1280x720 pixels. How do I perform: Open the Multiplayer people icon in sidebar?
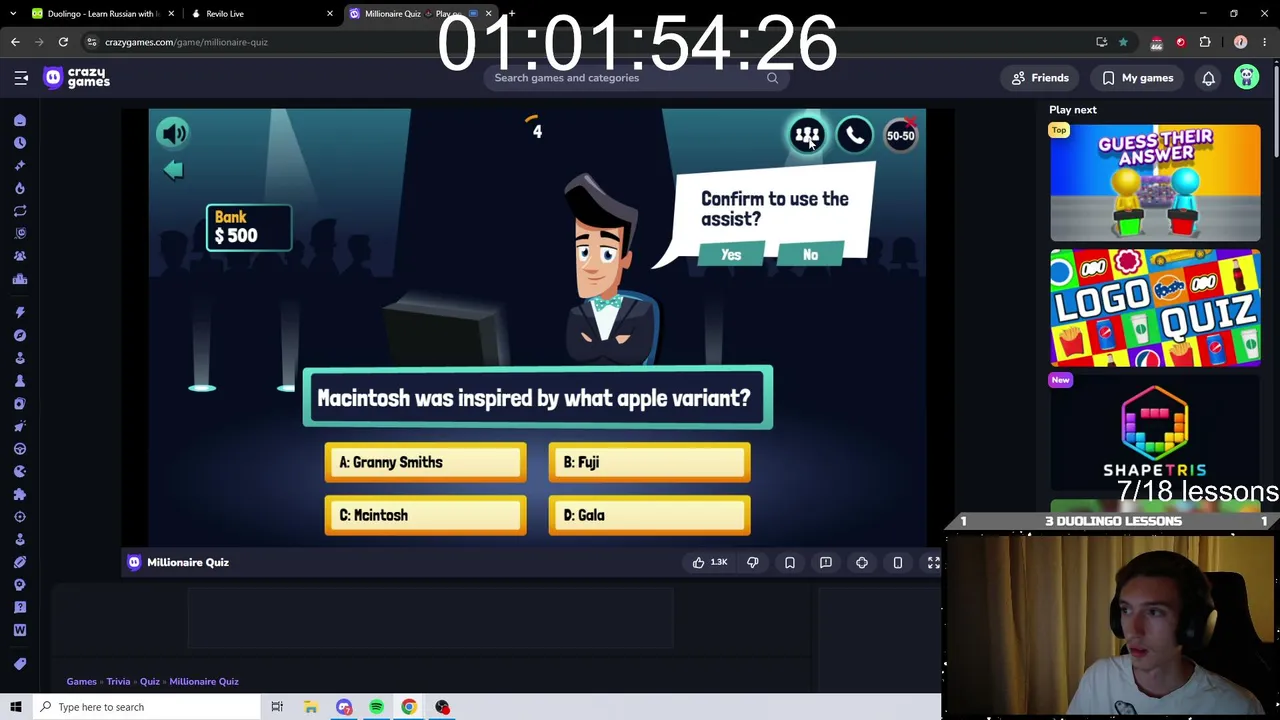tap(19, 256)
